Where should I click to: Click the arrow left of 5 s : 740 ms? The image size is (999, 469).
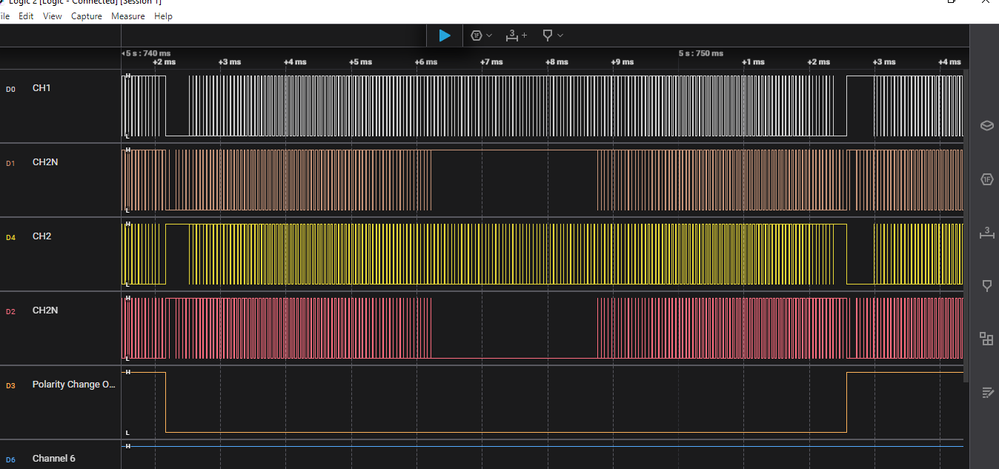pos(123,52)
